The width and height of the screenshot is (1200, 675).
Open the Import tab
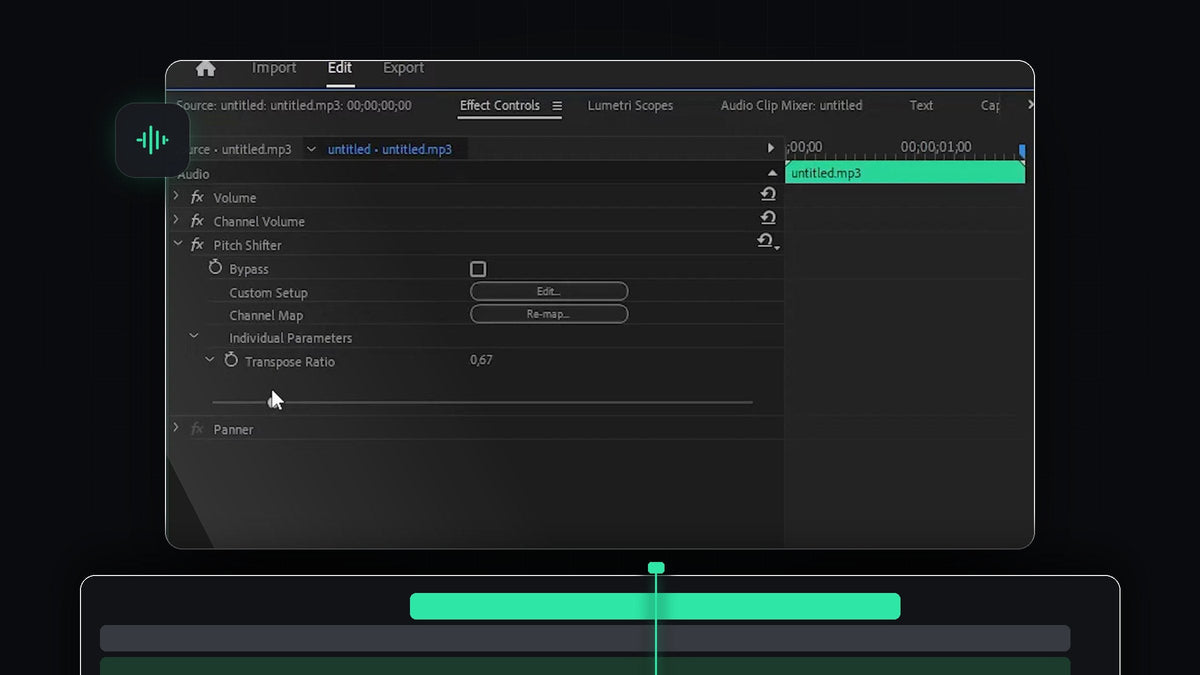click(274, 68)
